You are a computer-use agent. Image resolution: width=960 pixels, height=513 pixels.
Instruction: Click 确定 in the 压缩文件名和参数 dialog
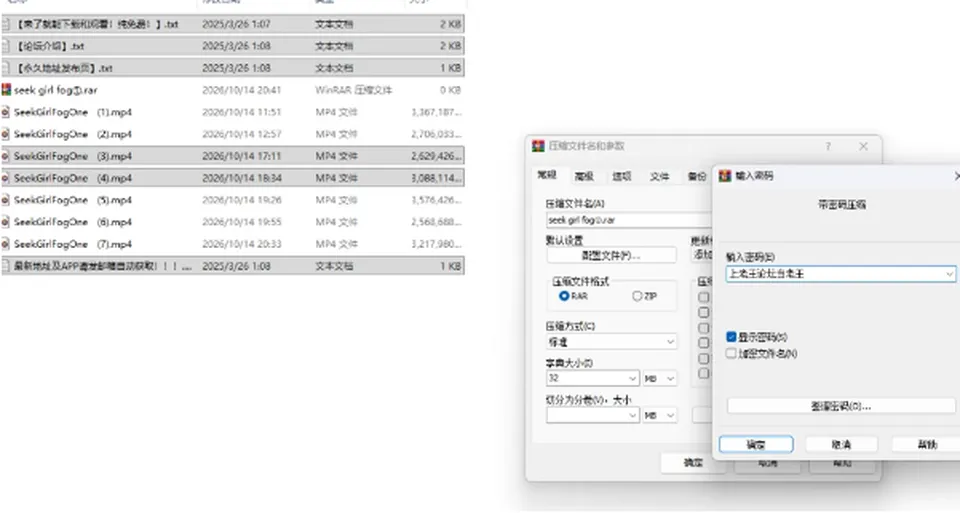tap(693, 463)
